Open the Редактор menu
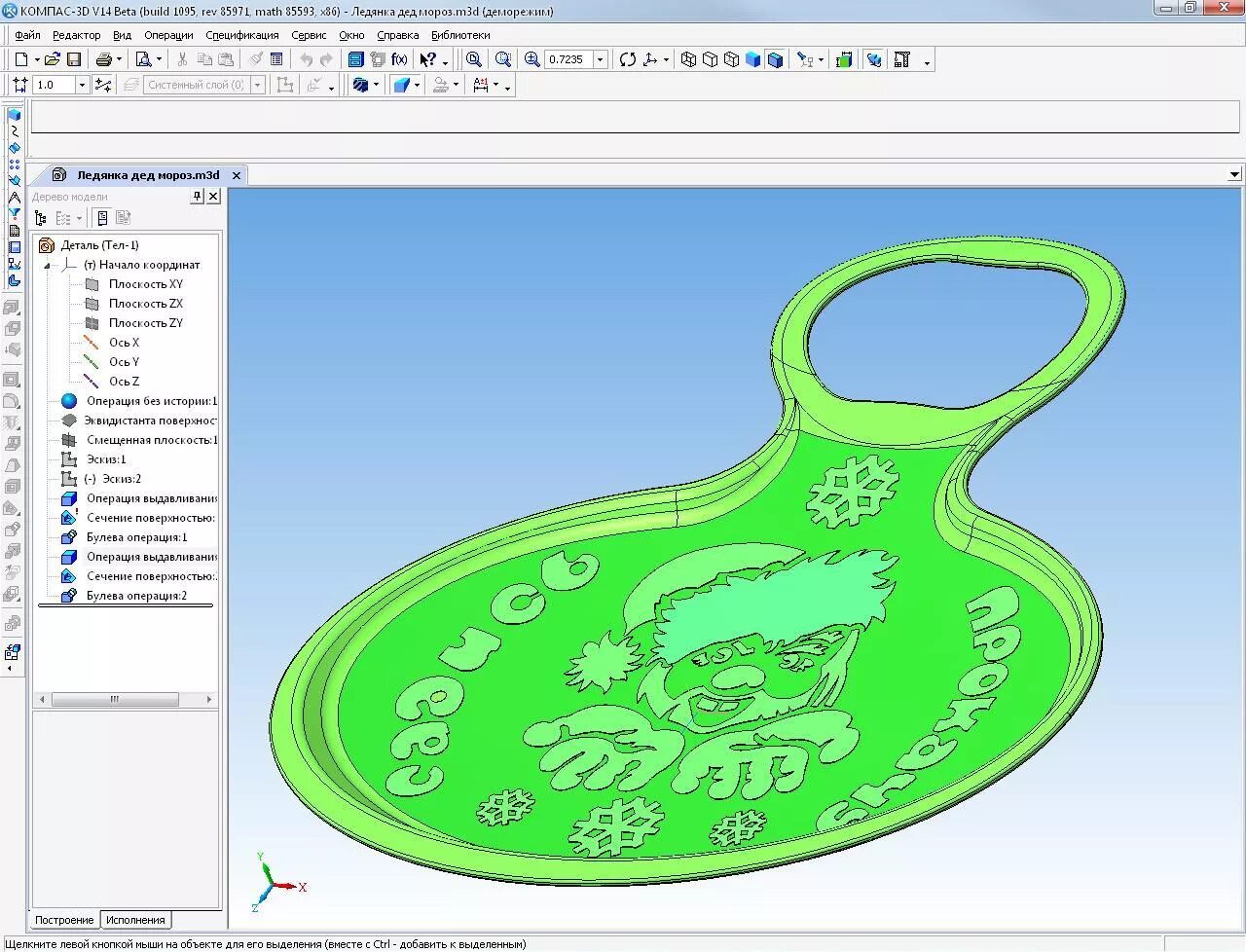The height and width of the screenshot is (952, 1246). (76, 35)
